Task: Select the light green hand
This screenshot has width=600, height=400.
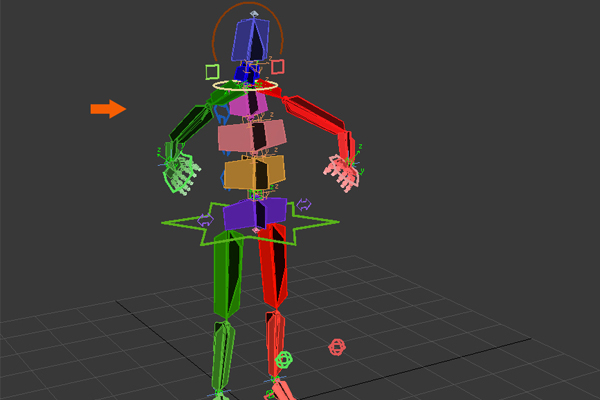Action: click(182, 173)
